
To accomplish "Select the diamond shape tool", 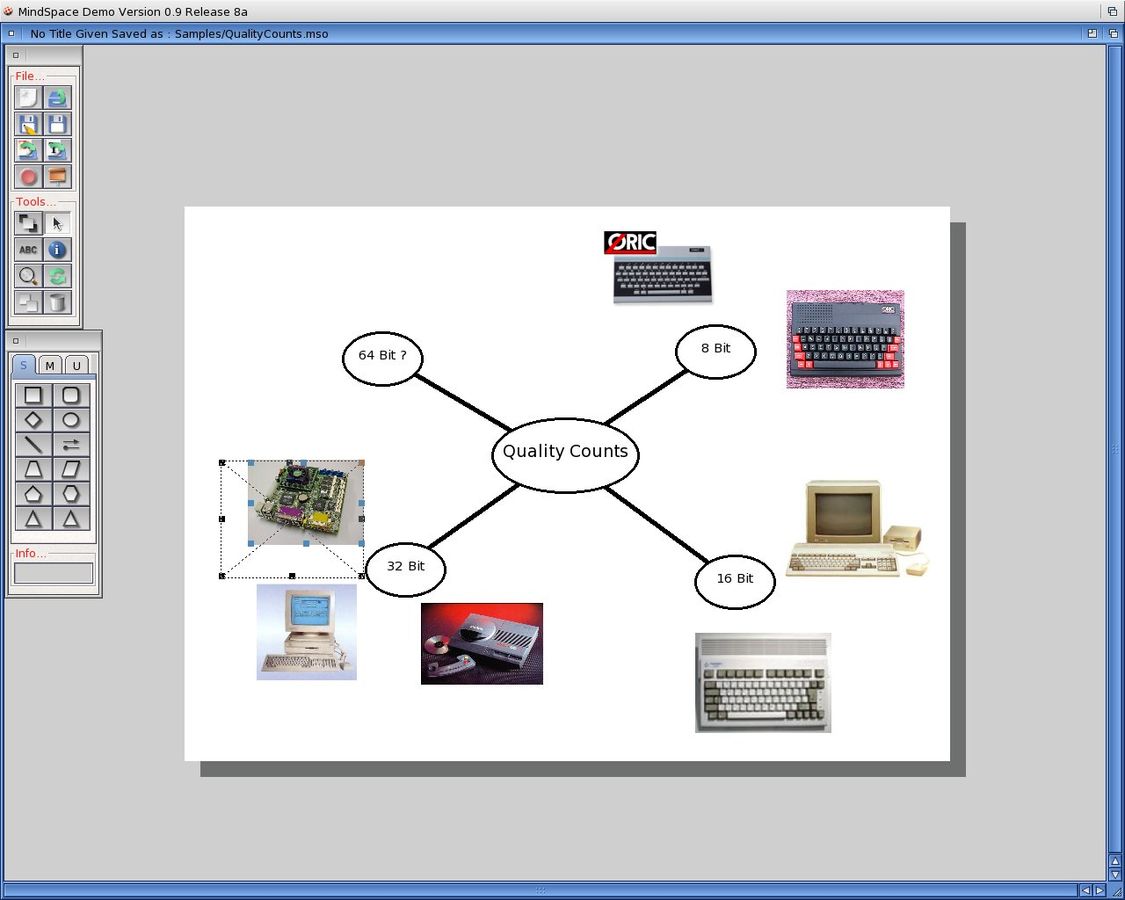I will click(x=33, y=420).
